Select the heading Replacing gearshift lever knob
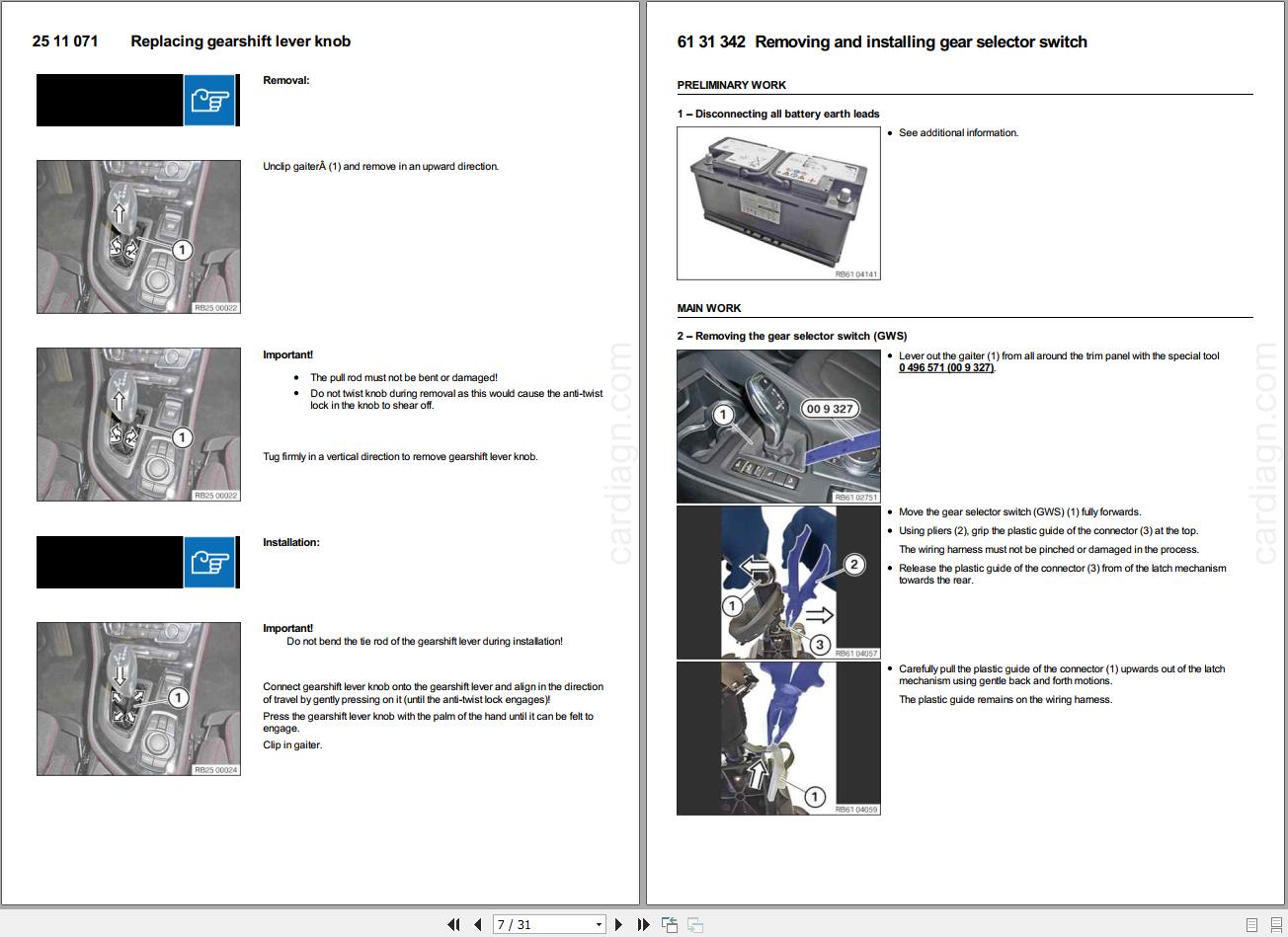The width and height of the screenshot is (1288, 937). (240, 41)
